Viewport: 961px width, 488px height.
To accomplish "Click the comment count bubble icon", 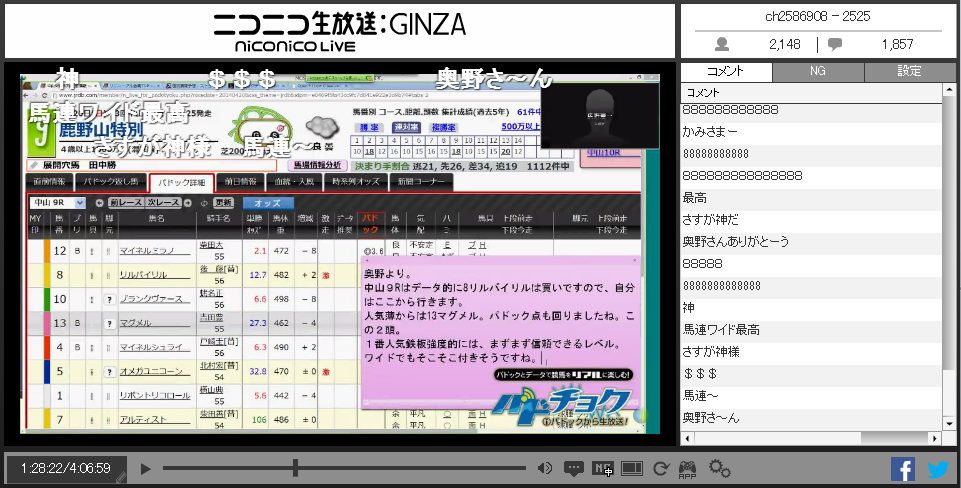I will coord(835,44).
